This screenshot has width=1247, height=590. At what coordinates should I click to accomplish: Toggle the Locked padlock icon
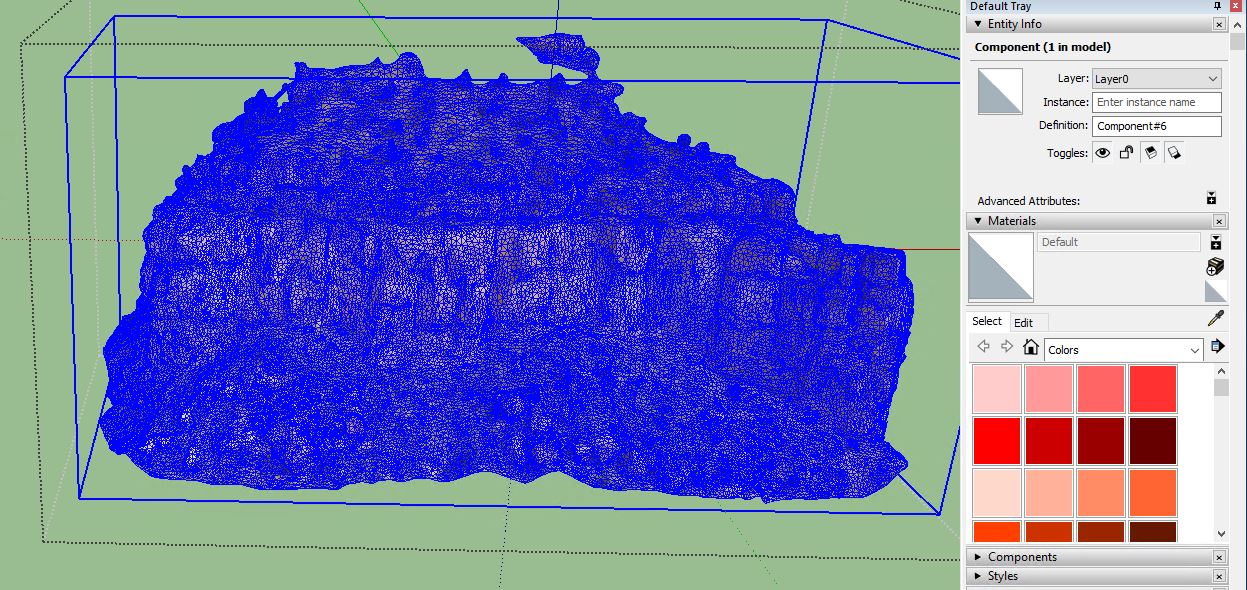coord(1126,153)
